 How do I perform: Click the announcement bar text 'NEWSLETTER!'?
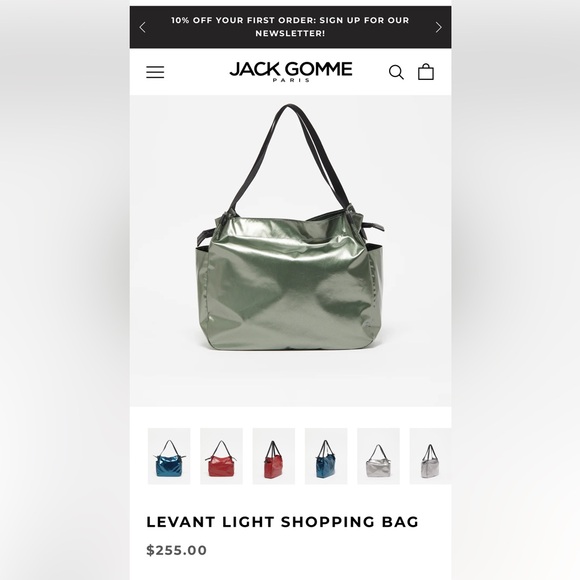(x=290, y=33)
